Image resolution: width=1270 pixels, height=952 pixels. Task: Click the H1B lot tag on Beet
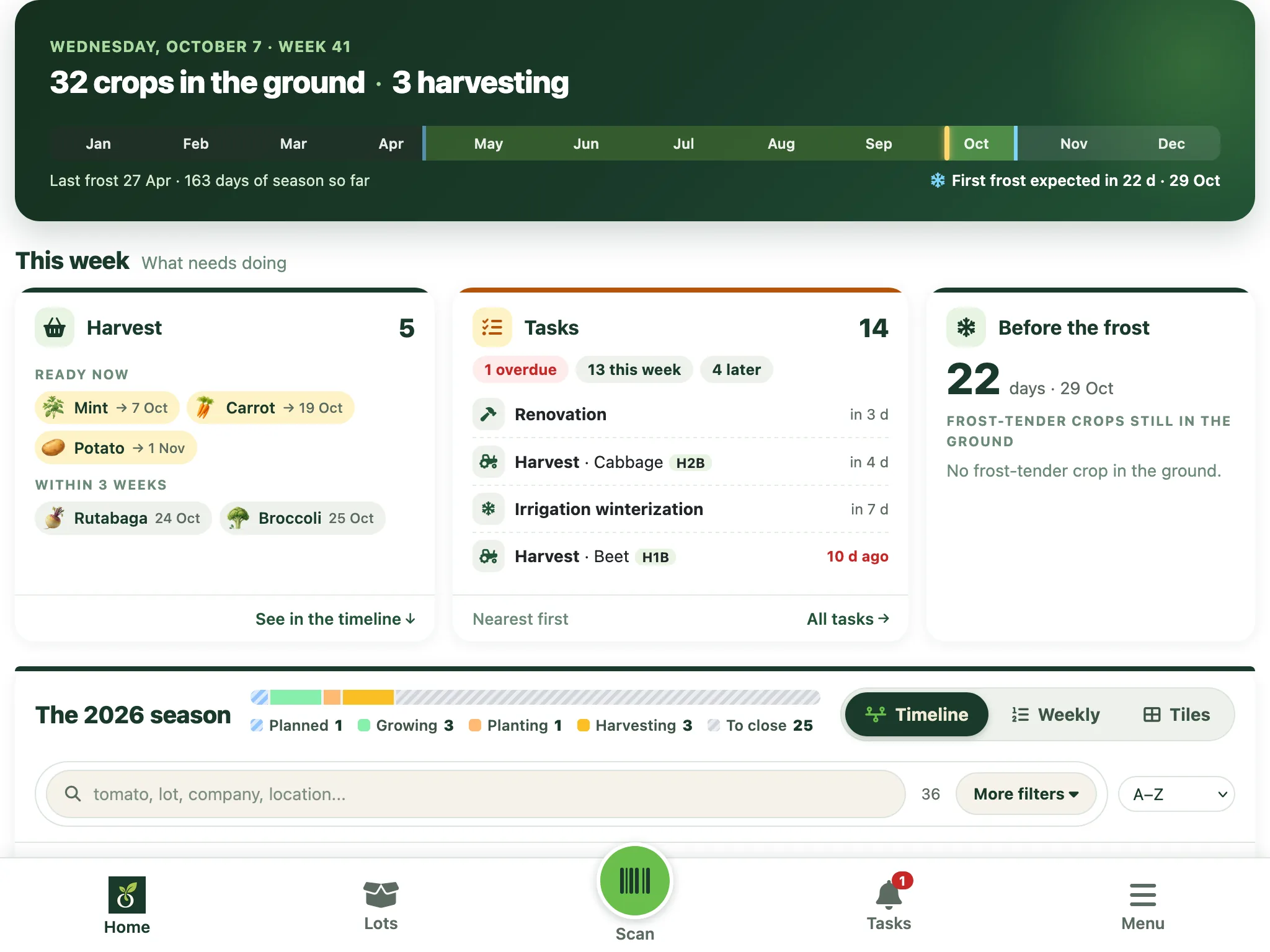tap(655, 557)
